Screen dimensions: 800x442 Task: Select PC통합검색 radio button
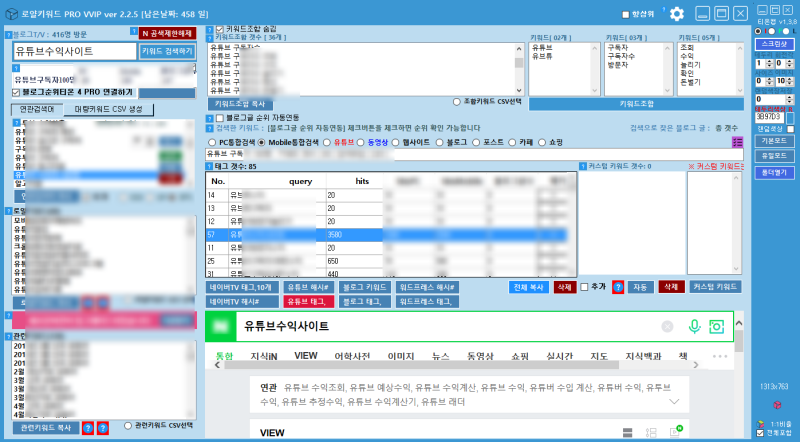pyautogui.click(x=212, y=142)
